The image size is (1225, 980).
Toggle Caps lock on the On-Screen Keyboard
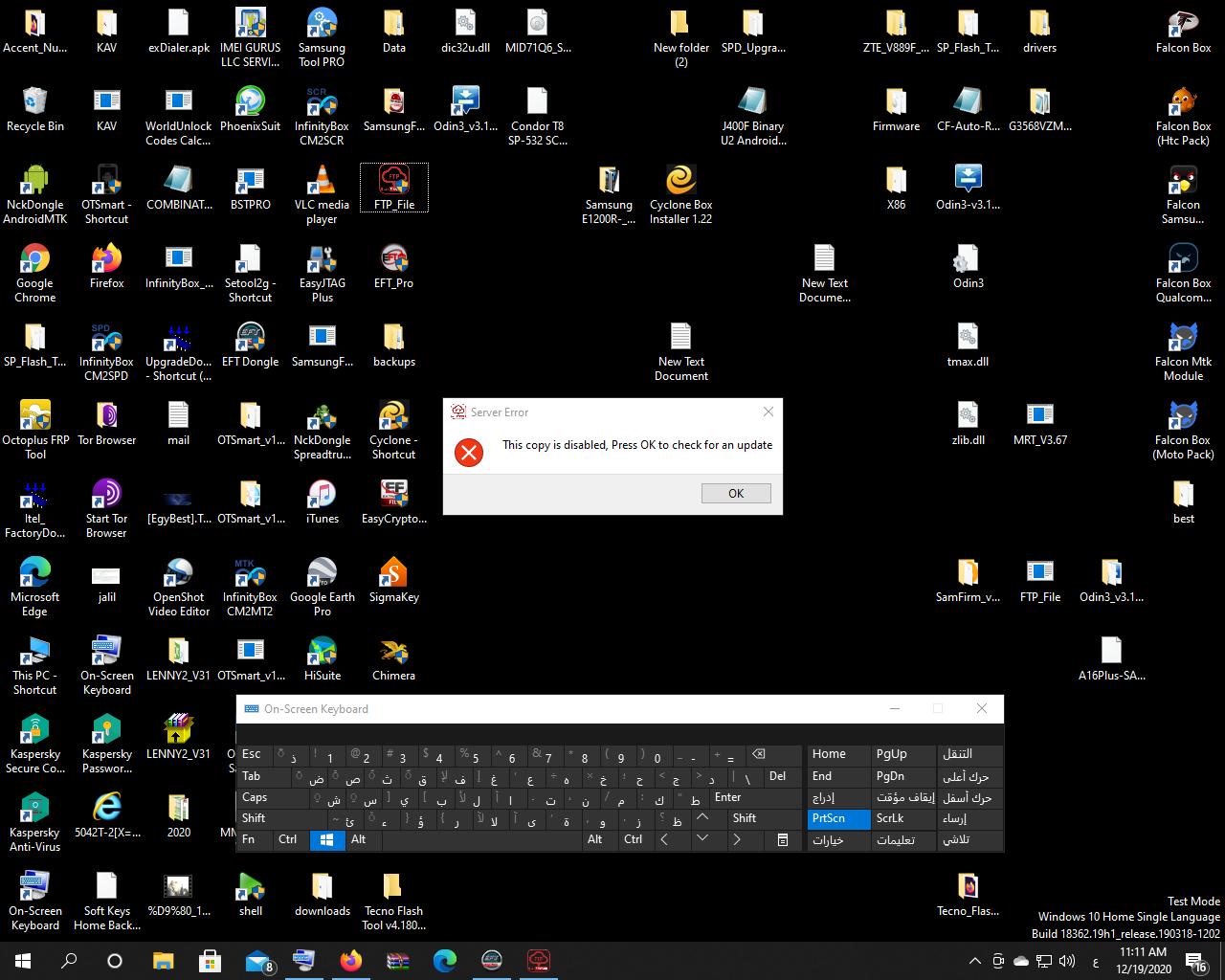pyautogui.click(x=273, y=798)
